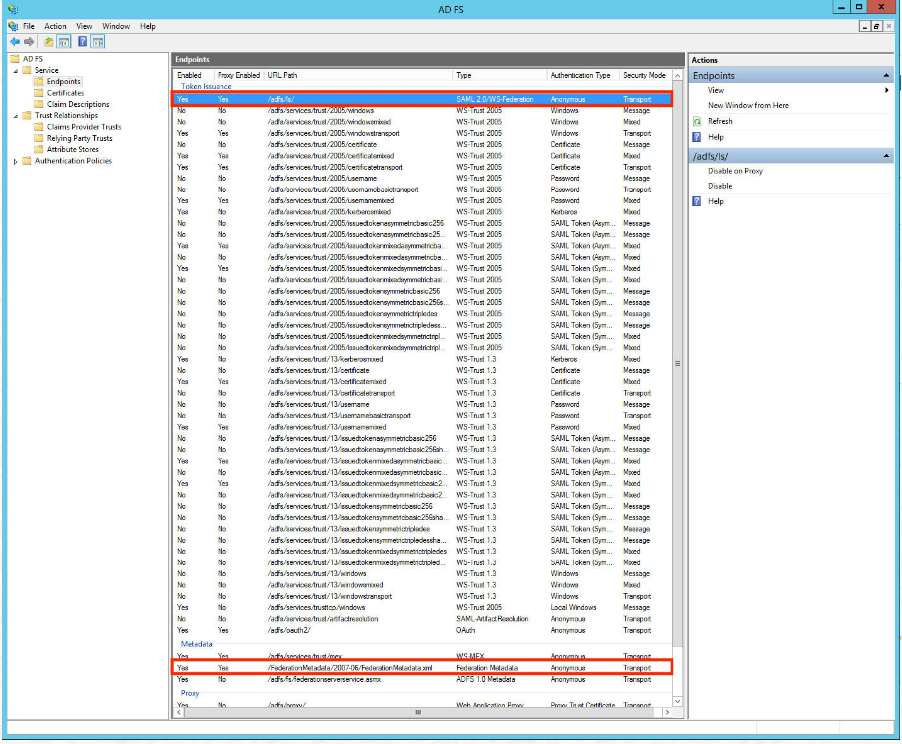Click the Local Windows authentication type cell

[574, 608]
